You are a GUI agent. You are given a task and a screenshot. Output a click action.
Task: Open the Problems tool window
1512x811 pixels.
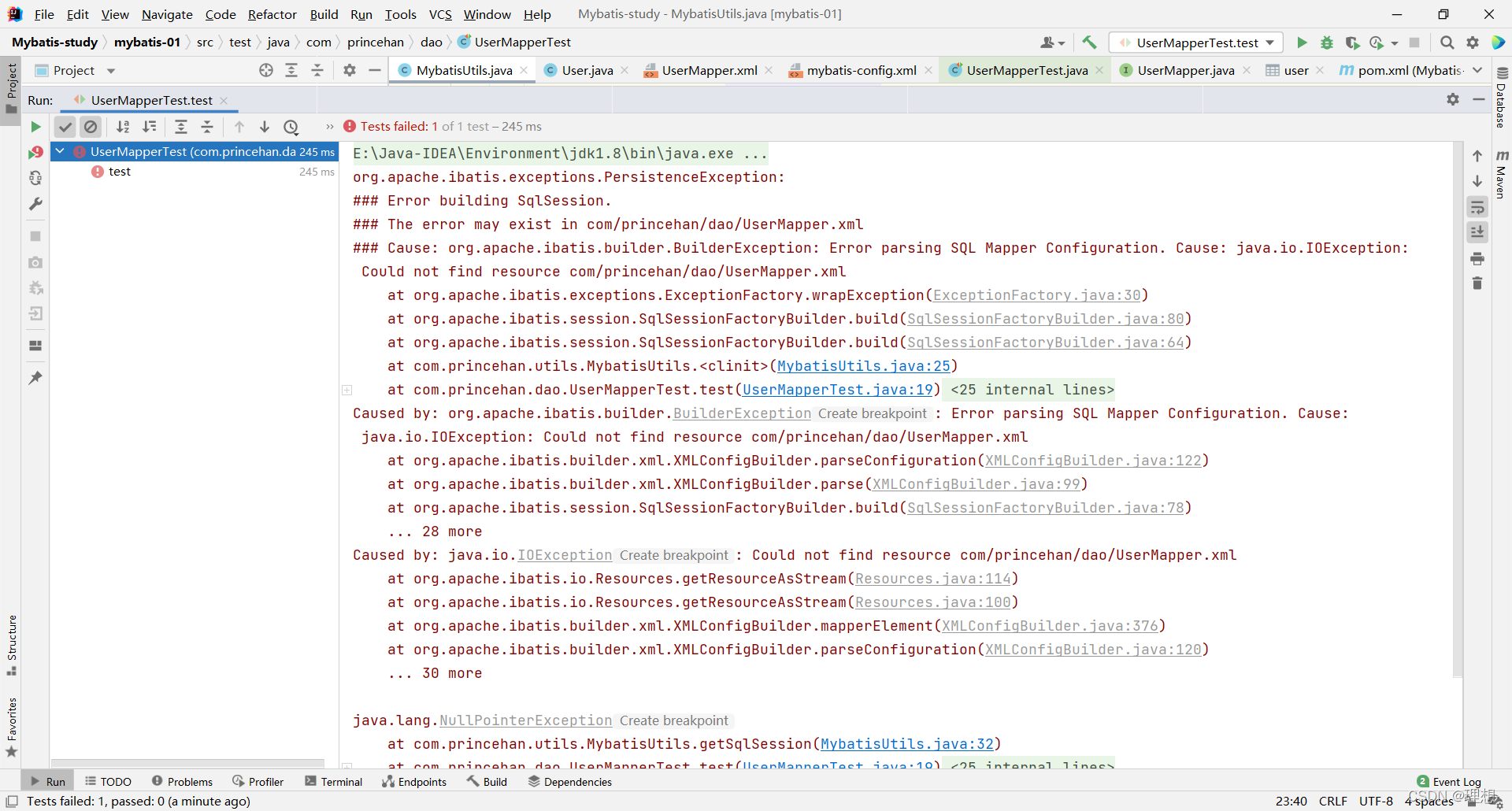pos(182,781)
